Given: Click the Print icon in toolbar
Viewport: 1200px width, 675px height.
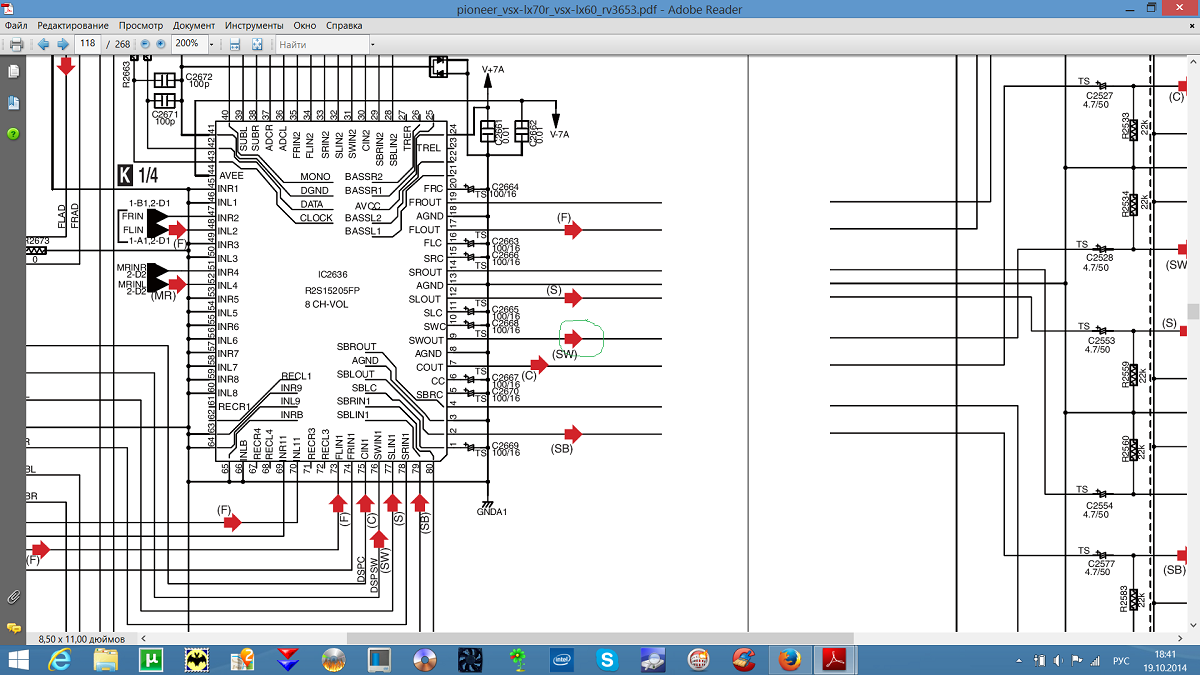Looking at the screenshot, I should pyautogui.click(x=16, y=44).
